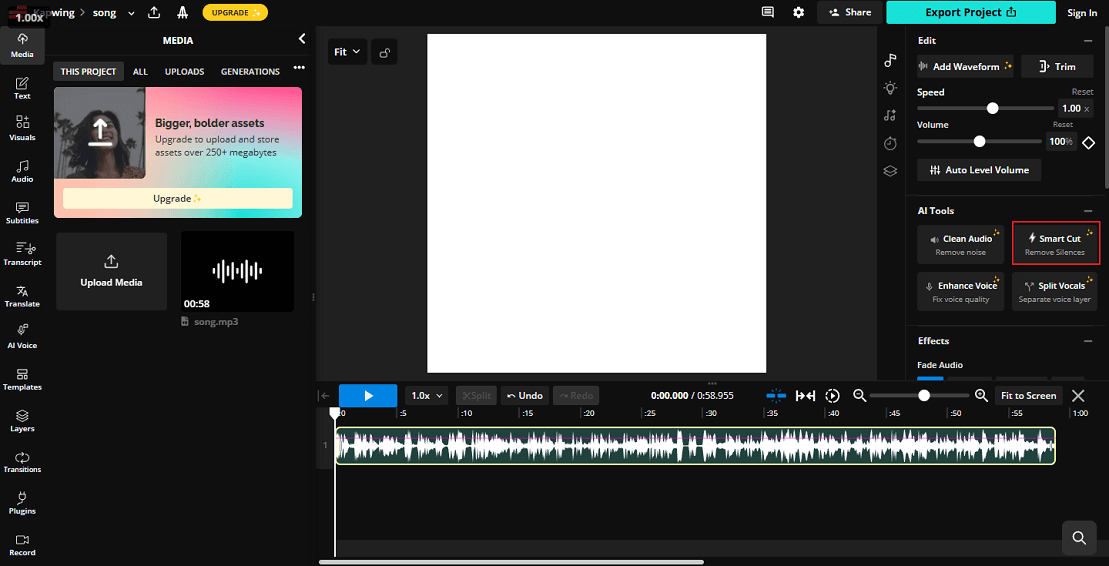
Task: Click Auto Level Volume button
Action: point(979,170)
